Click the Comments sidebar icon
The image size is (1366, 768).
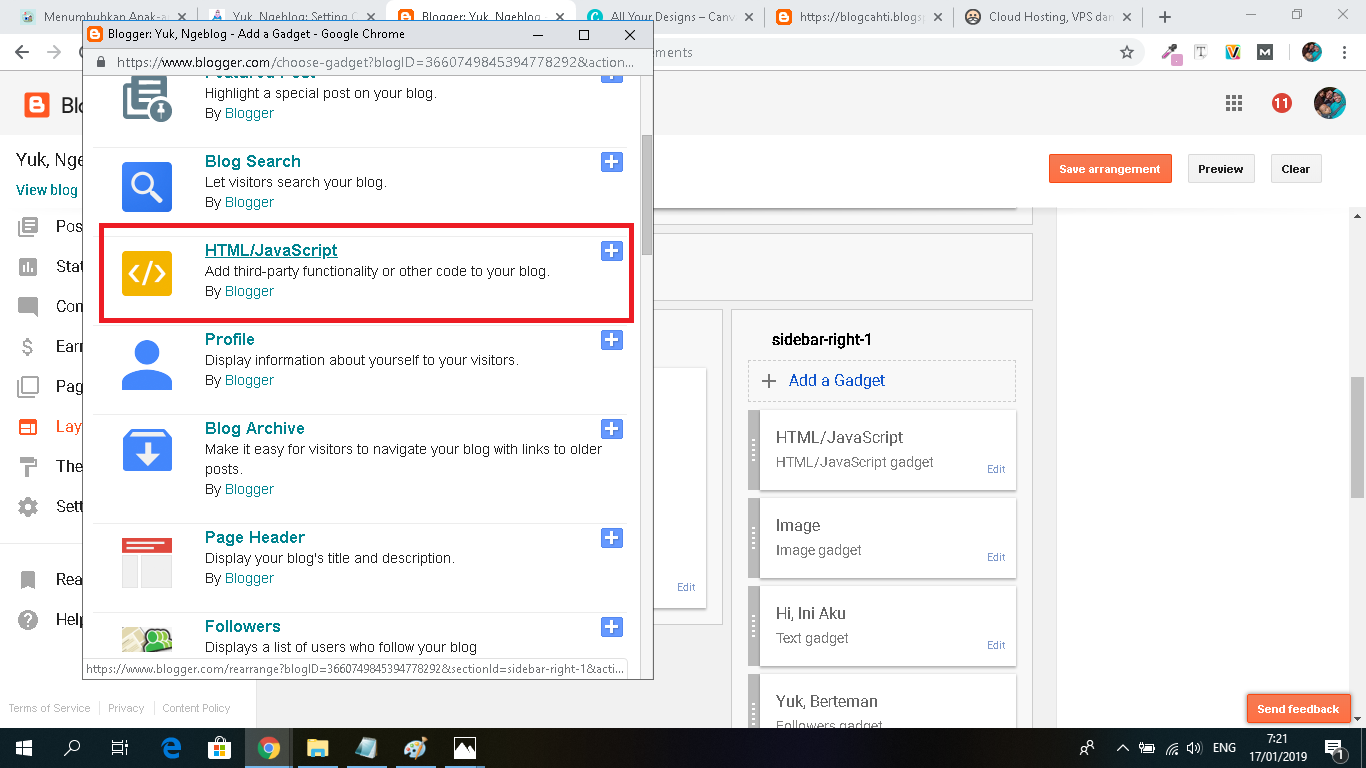tap(28, 307)
